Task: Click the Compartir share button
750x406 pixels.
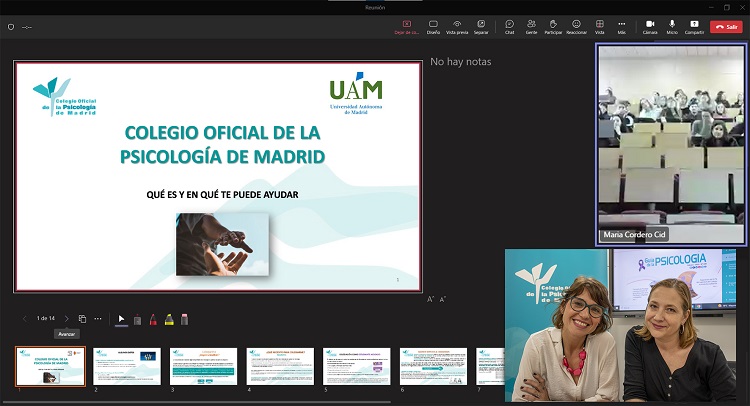Action: pos(694,26)
